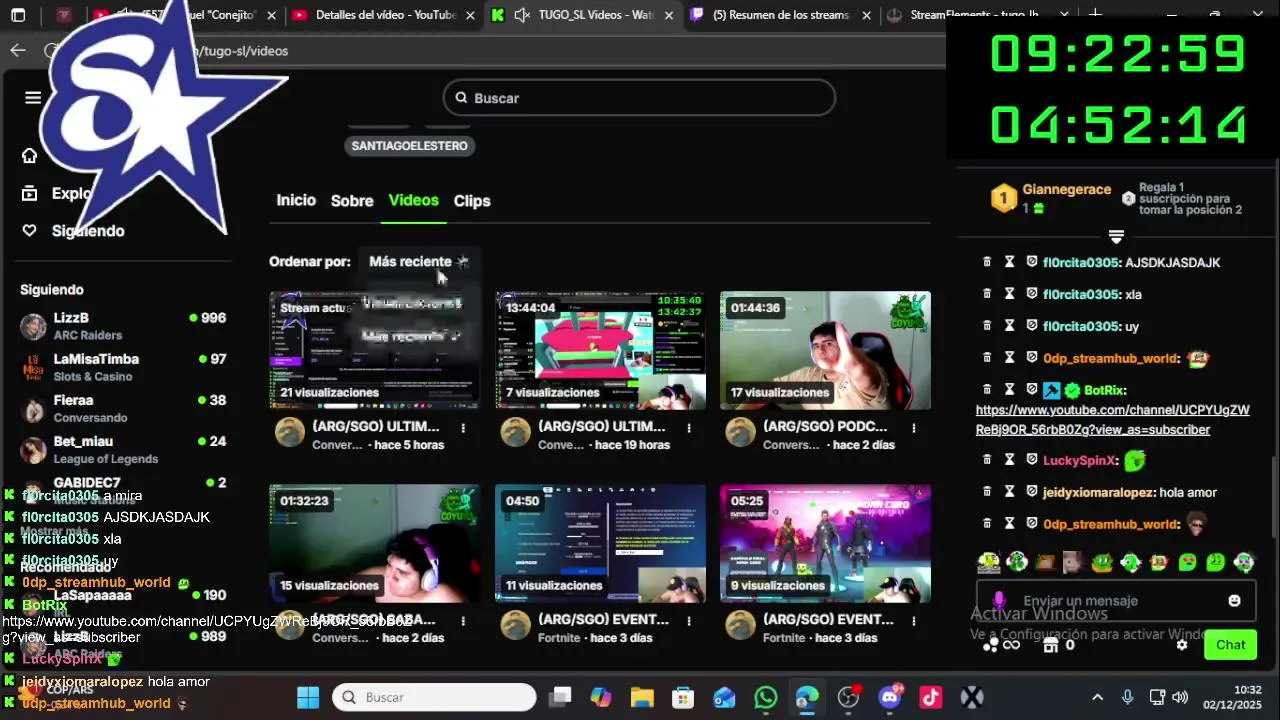The height and width of the screenshot is (720, 1280).
Task: Open options menu for the 5-hours-ago video
Action: click(x=463, y=427)
